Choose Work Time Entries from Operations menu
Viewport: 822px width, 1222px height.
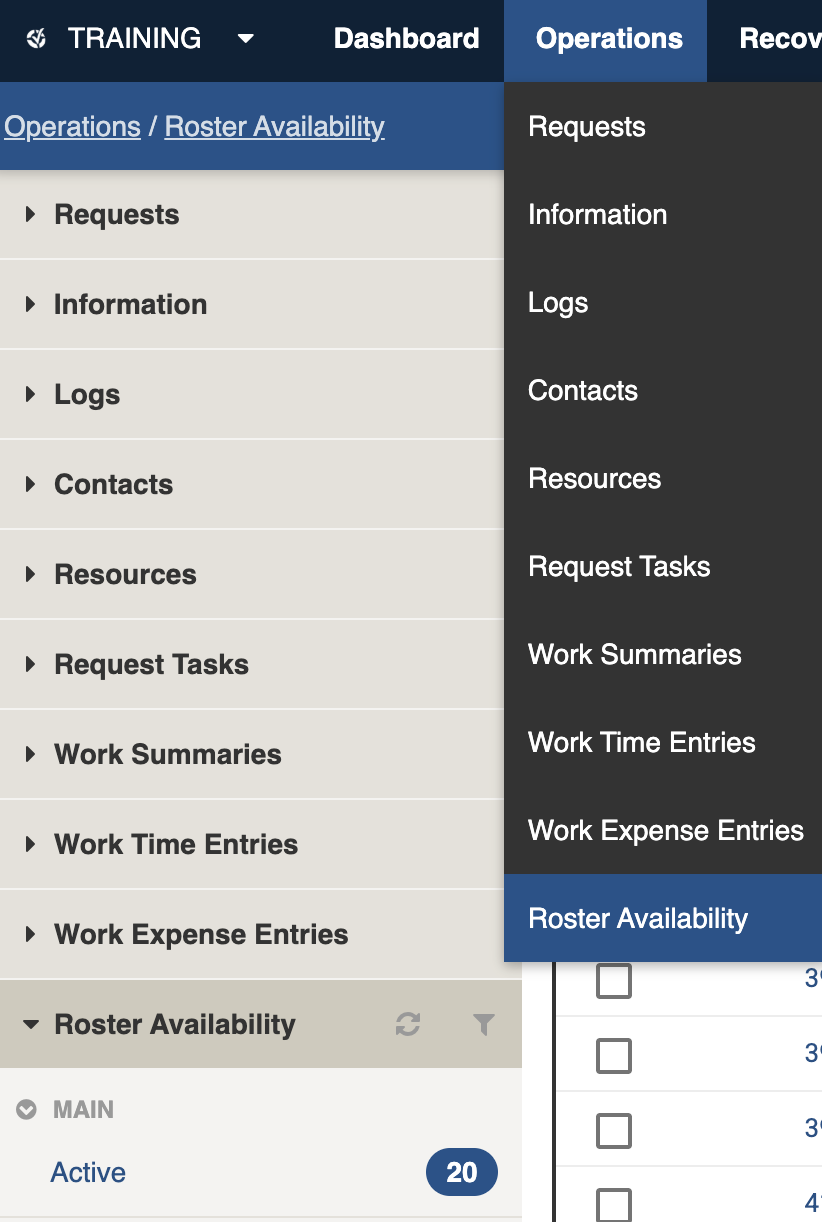pyautogui.click(x=641, y=743)
